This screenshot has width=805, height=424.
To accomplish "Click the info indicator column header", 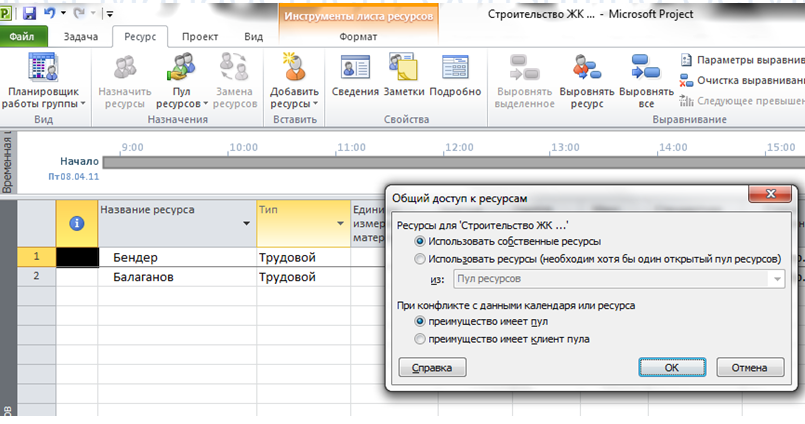I will pos(76,223).
